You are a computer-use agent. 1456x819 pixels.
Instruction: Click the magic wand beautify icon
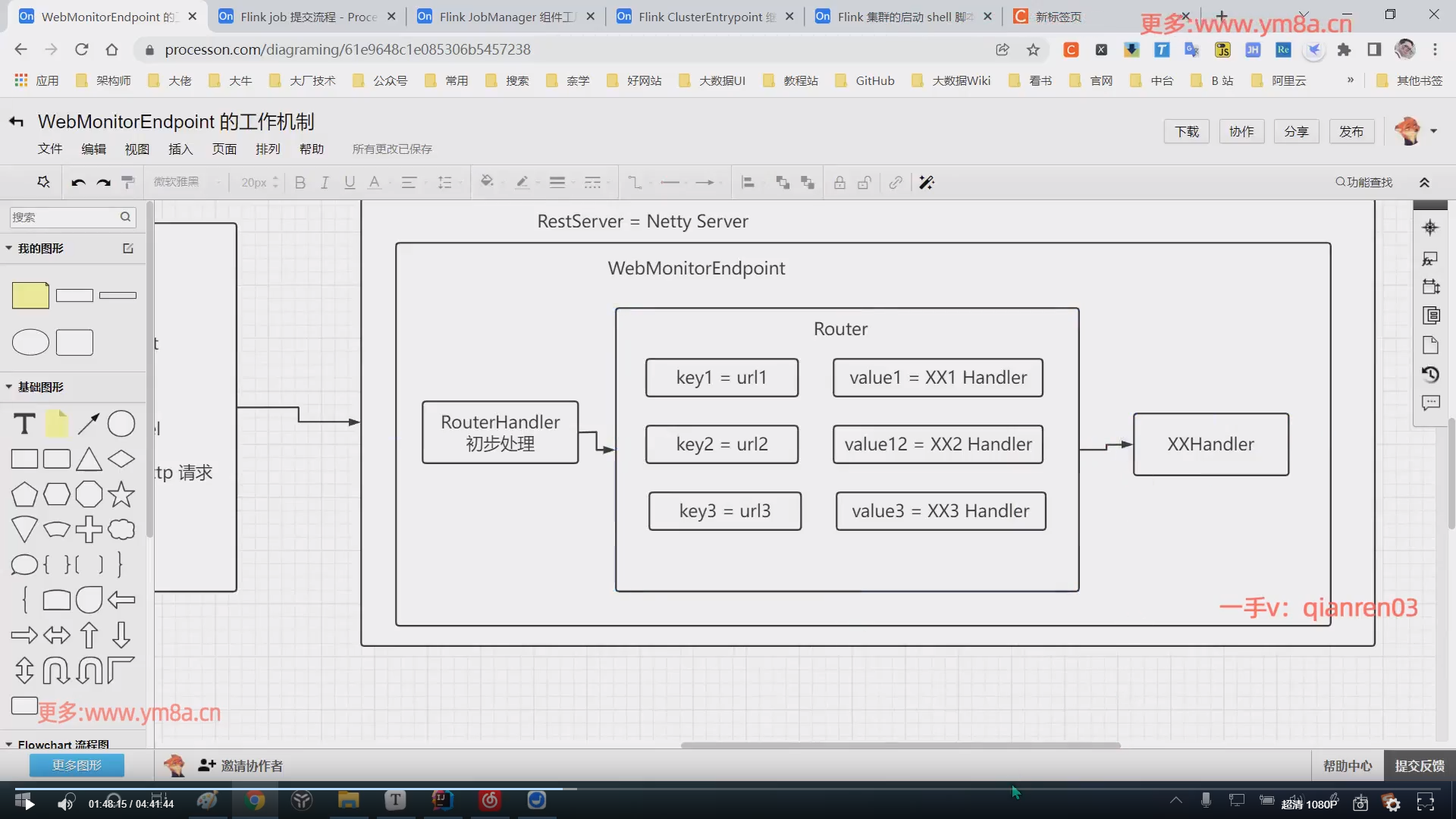coord(926,183)
